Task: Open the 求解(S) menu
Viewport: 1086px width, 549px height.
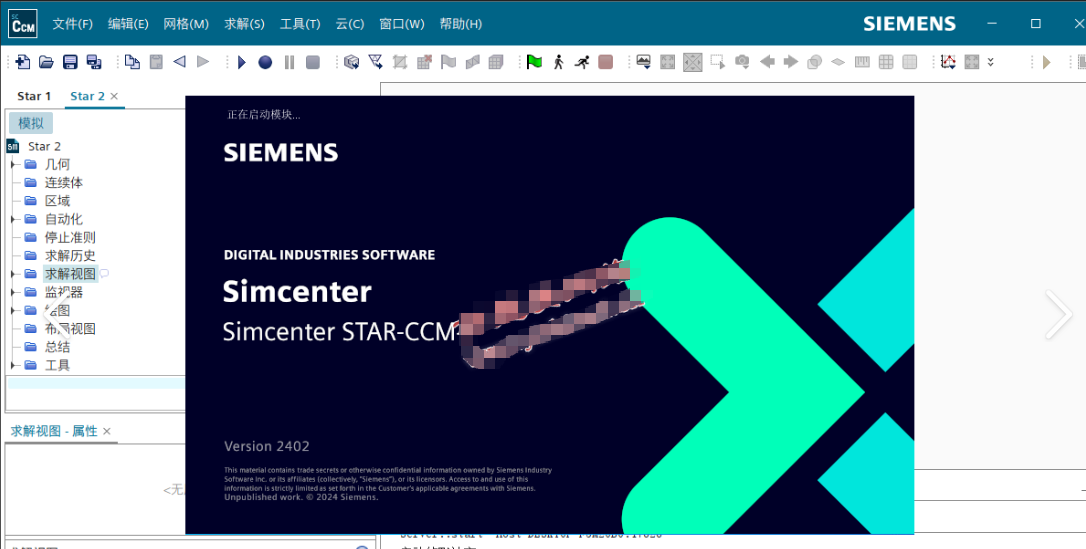Action: click(244, 24)
